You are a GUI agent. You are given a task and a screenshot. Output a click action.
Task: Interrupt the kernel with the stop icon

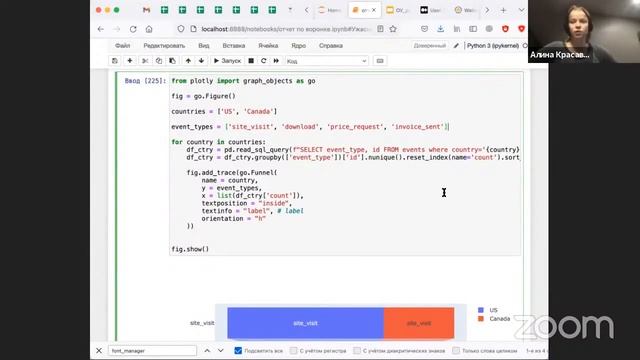coord(251,61)
